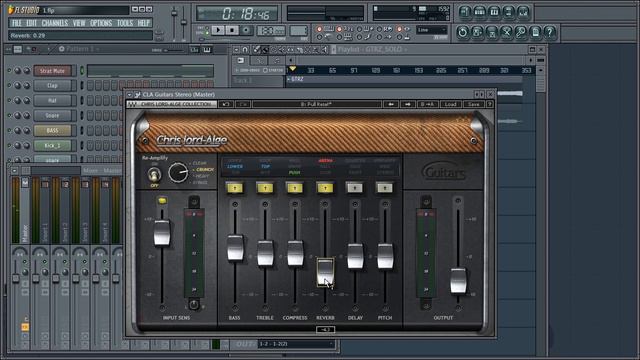Click the BASS channel button
Image resolution: width=640 pixels, height=360 pixels.
click(x=53, y=131)
